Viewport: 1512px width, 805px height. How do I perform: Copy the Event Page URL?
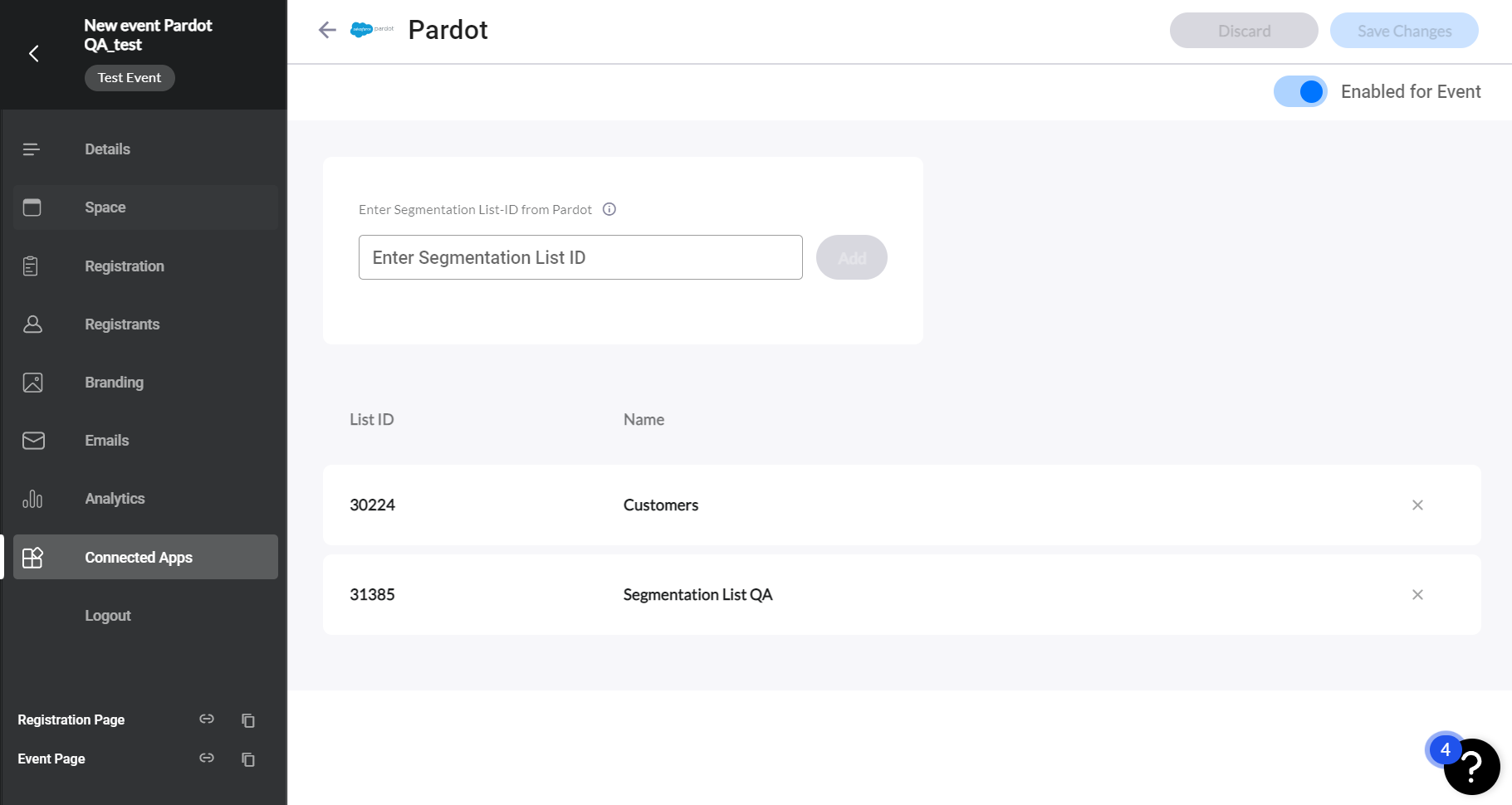point(248,759)
